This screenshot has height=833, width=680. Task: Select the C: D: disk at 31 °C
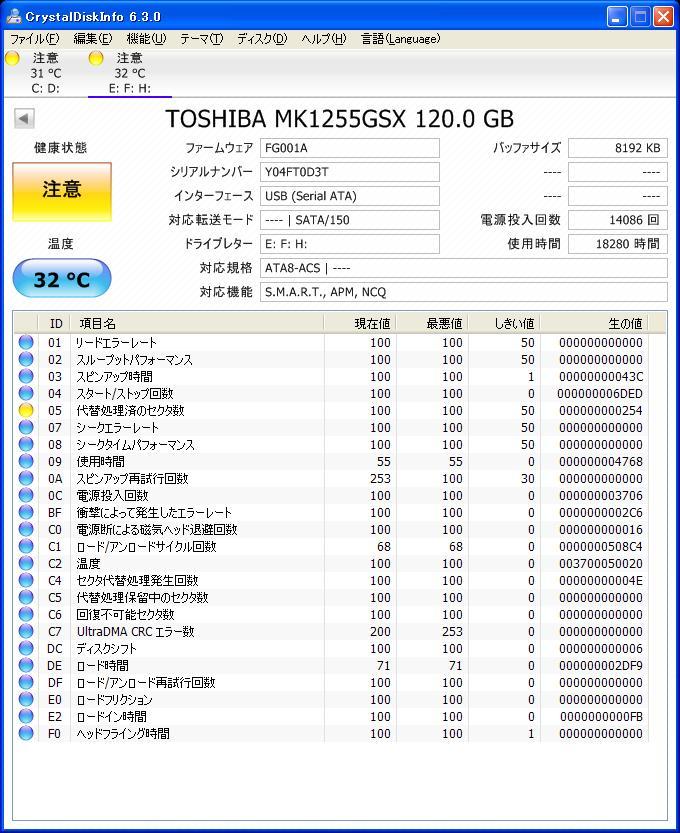pos(45,73)
